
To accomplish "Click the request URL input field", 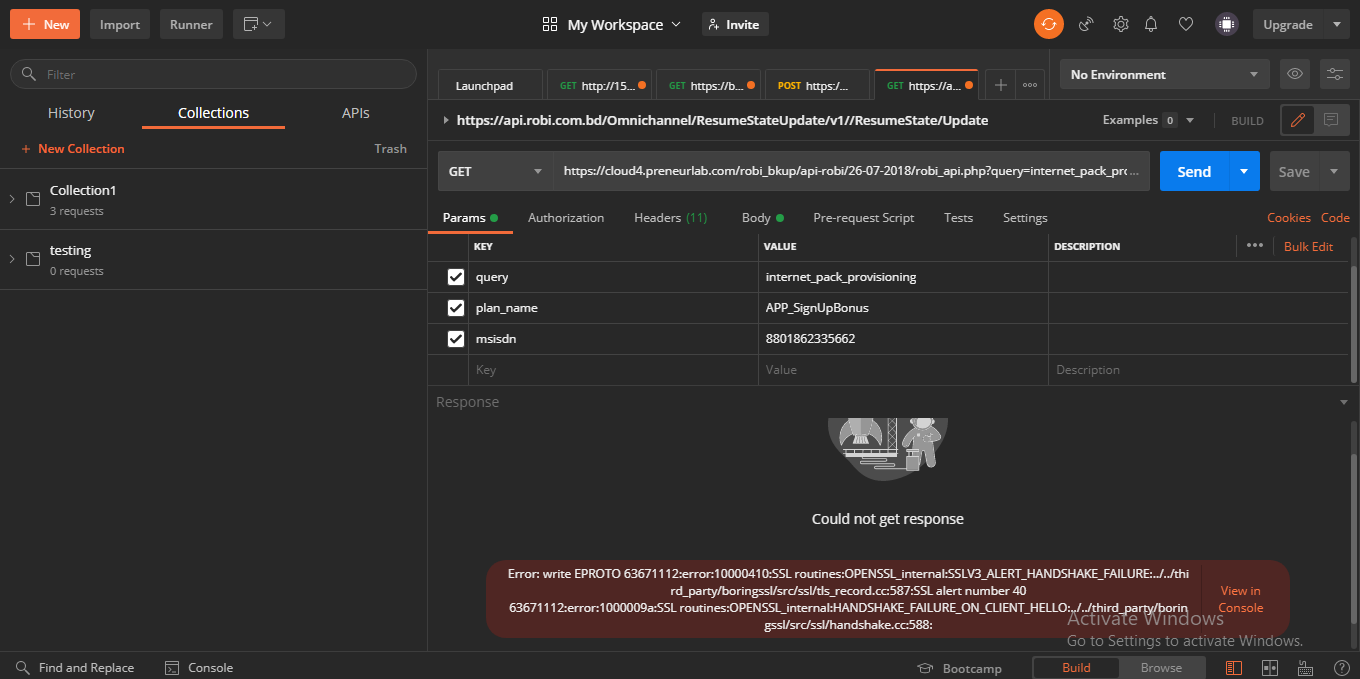I will point(852,171).
